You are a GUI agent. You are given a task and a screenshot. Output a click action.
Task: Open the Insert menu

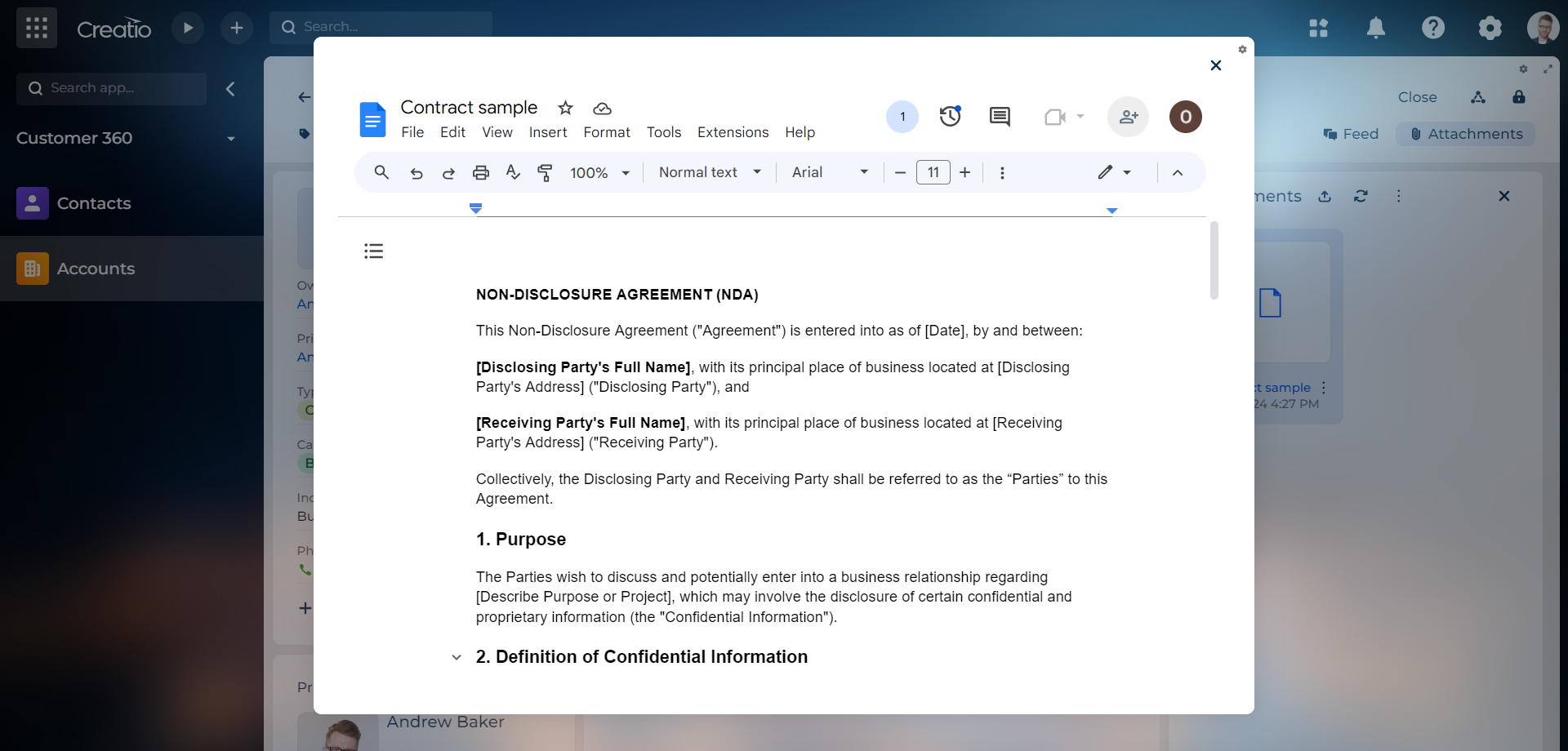[x=547, y=132]
